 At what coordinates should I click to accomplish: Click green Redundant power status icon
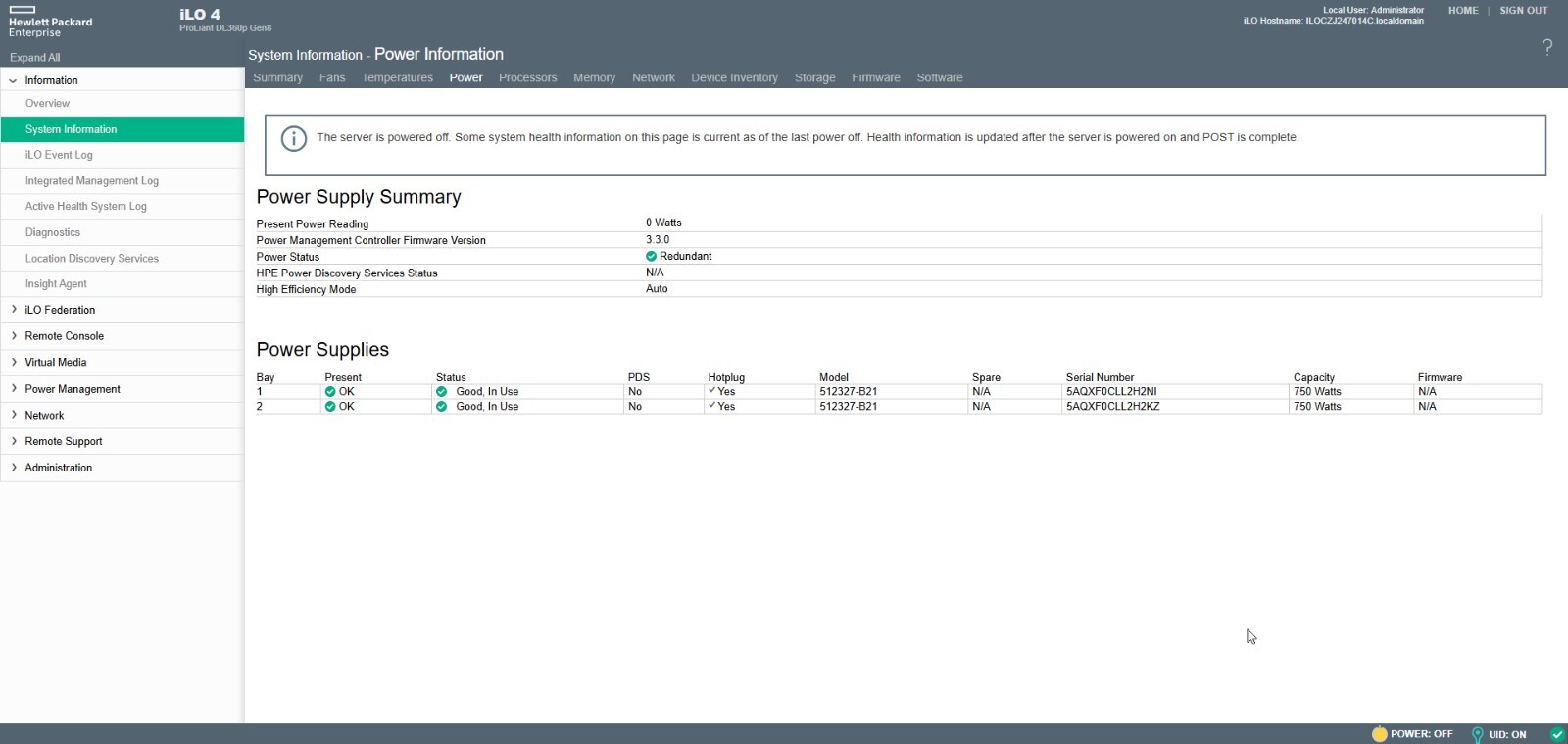[651, 256]
